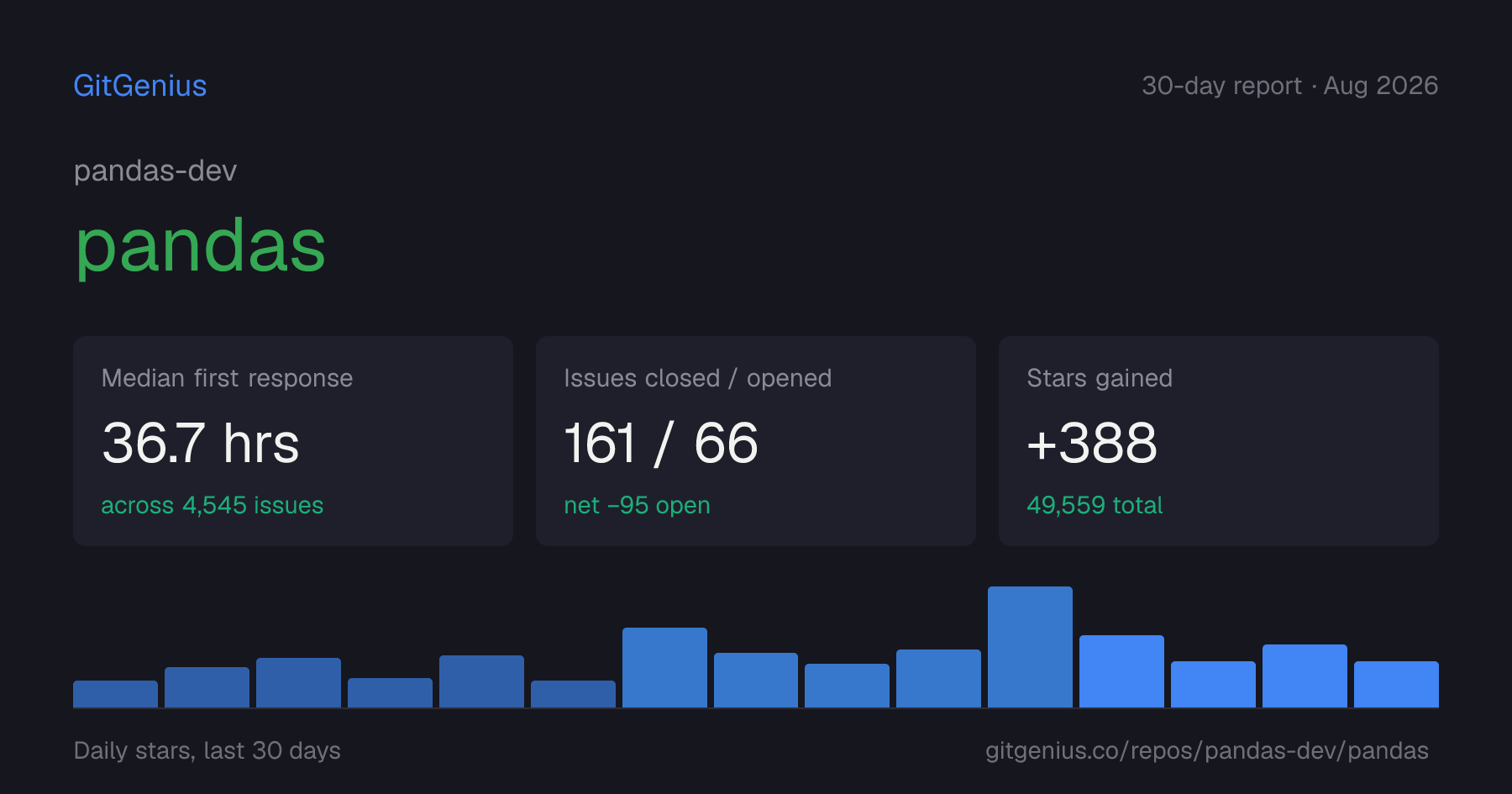The height and width of the screenshot is (794, 1512).
Task: Click the "+388" stars value
Action: (x=1092, y=443)
